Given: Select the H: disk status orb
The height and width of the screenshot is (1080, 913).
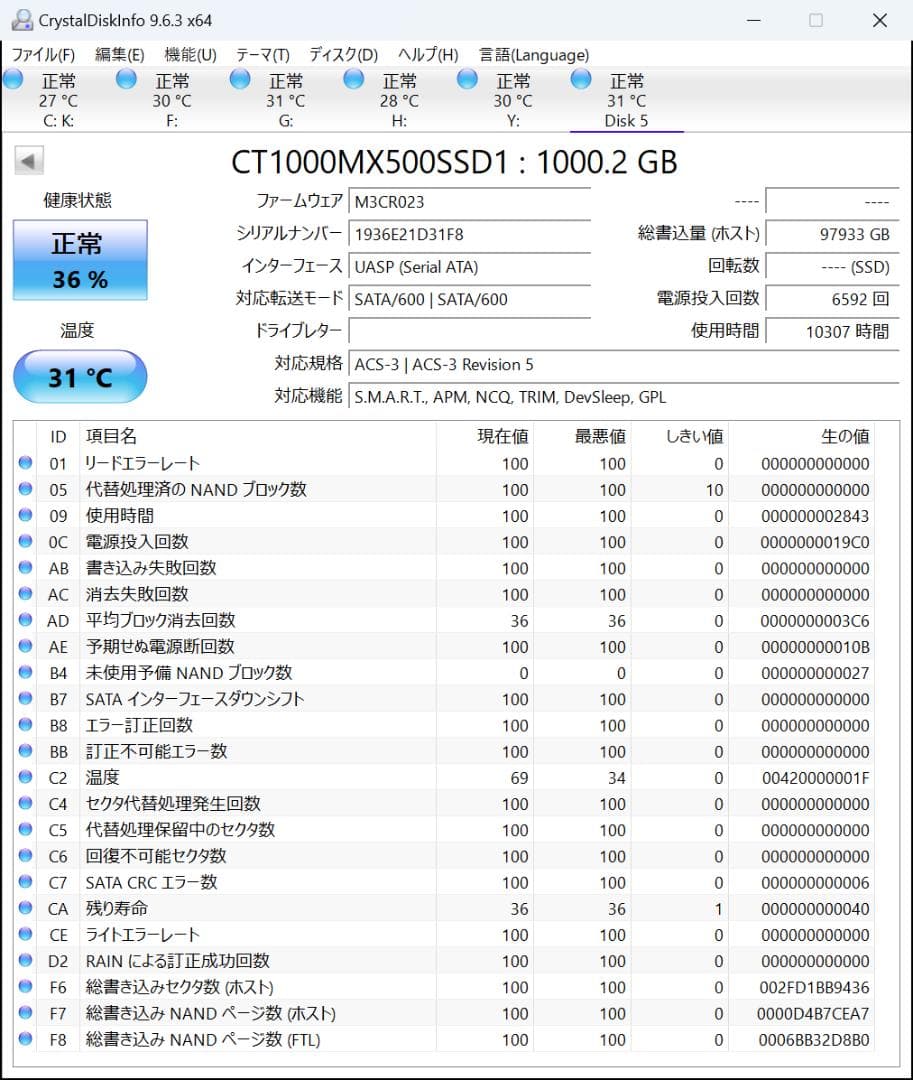Looking at the screenshot, I should click(x=353, y=79).
